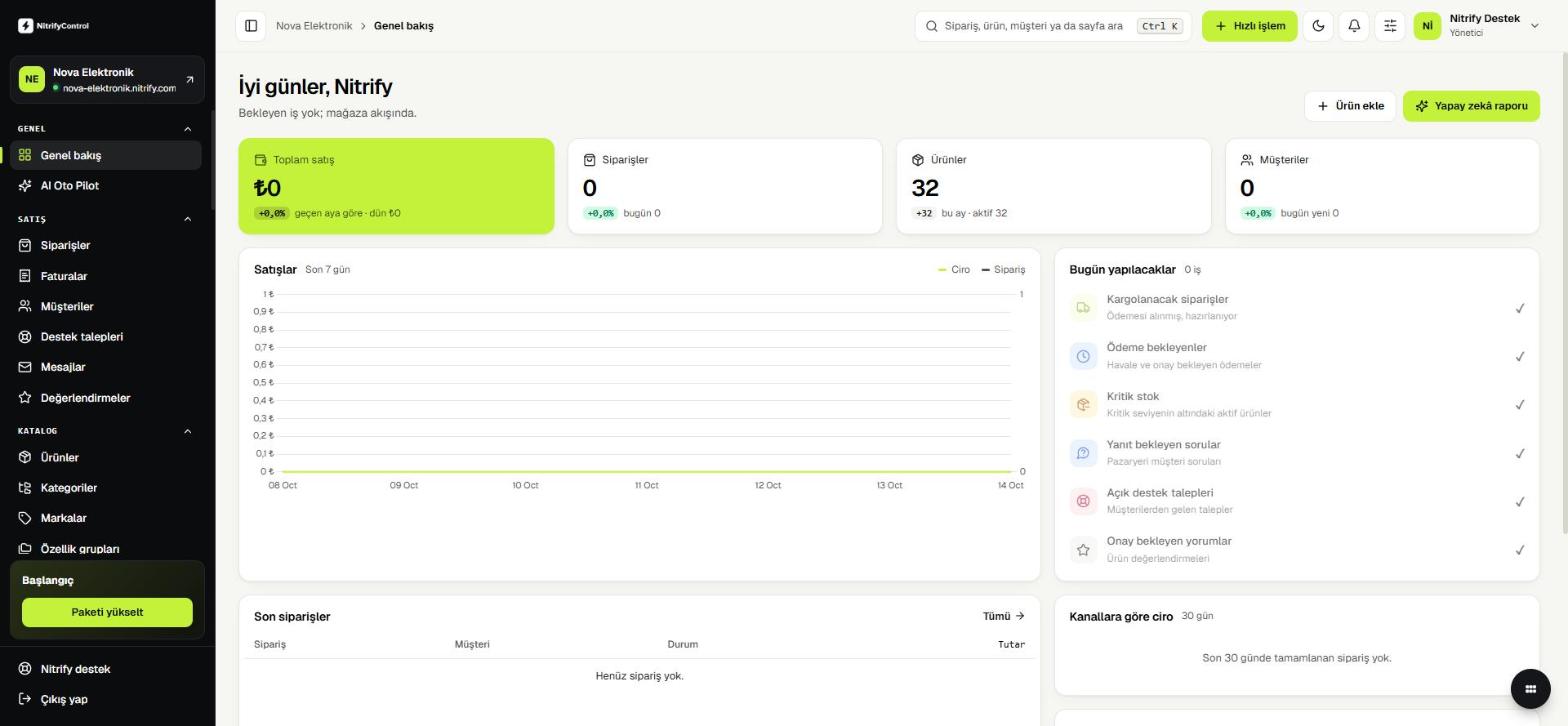Go to Siparişler in sidebar
The image size is (1568, 726).
click(106, 245)
